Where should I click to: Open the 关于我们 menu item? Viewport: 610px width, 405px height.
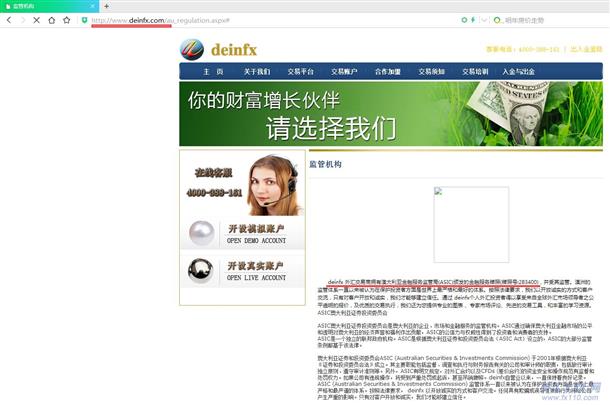coord(257,72)
